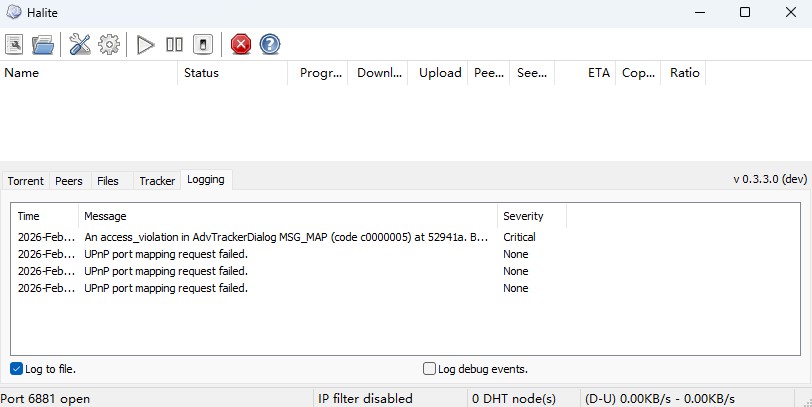Image resolution: width=812 pixels, height=407 pixels.
Task: Sort the log by the Severity column header
Action: [x=531, y=216]
